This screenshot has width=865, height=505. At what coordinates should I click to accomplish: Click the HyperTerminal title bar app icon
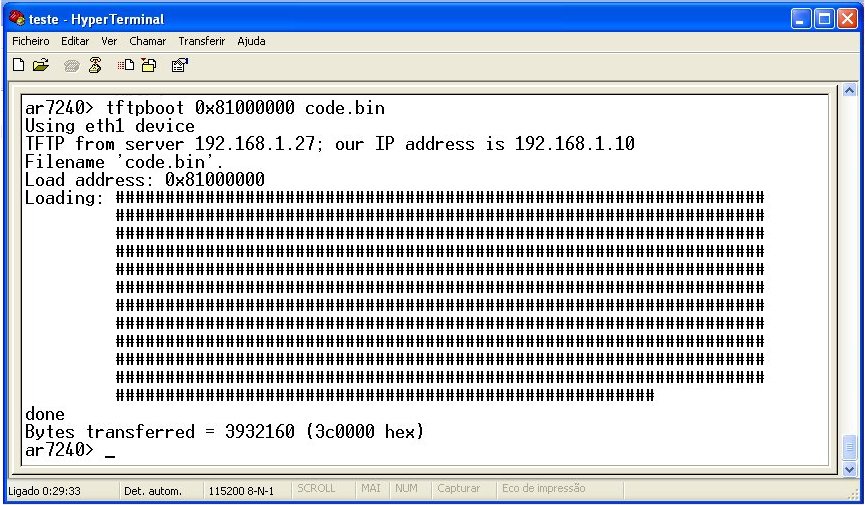pos(16,19)
